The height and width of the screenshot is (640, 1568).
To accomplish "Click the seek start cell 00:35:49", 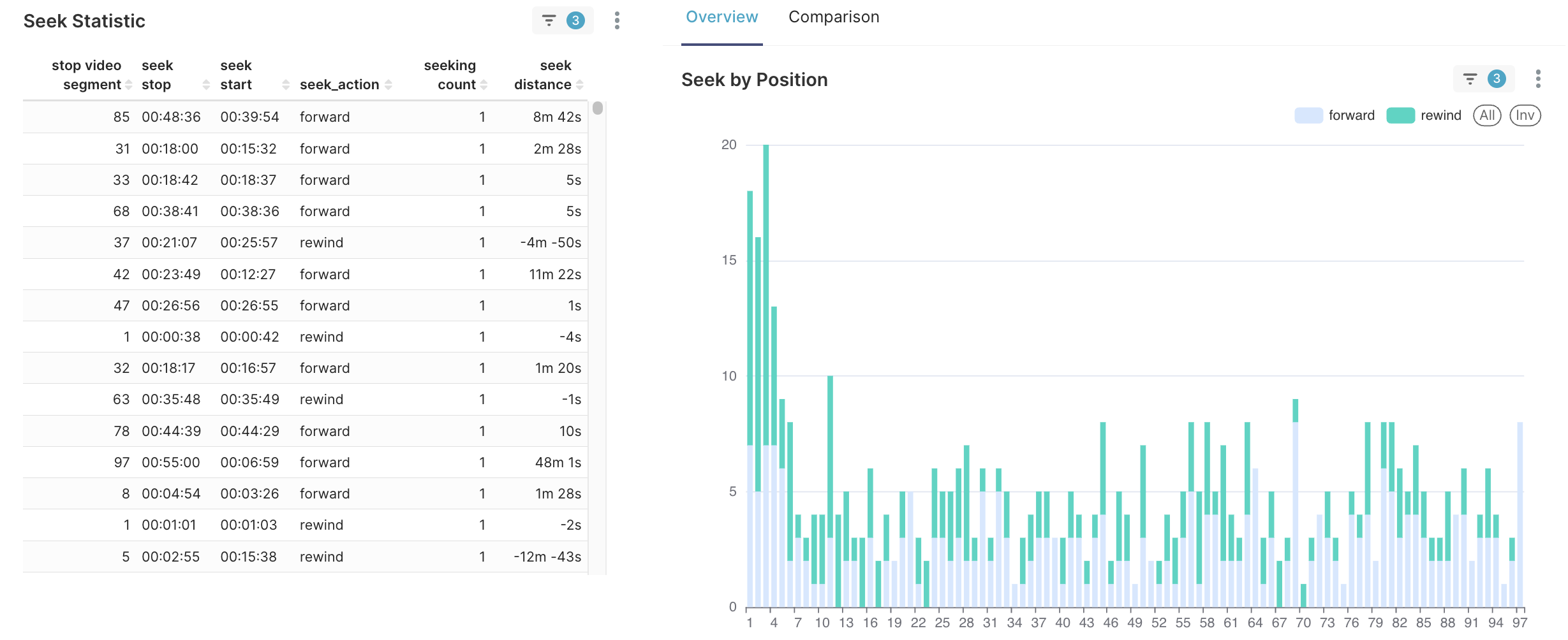I will pyautogui.click(x=250, y=400).
